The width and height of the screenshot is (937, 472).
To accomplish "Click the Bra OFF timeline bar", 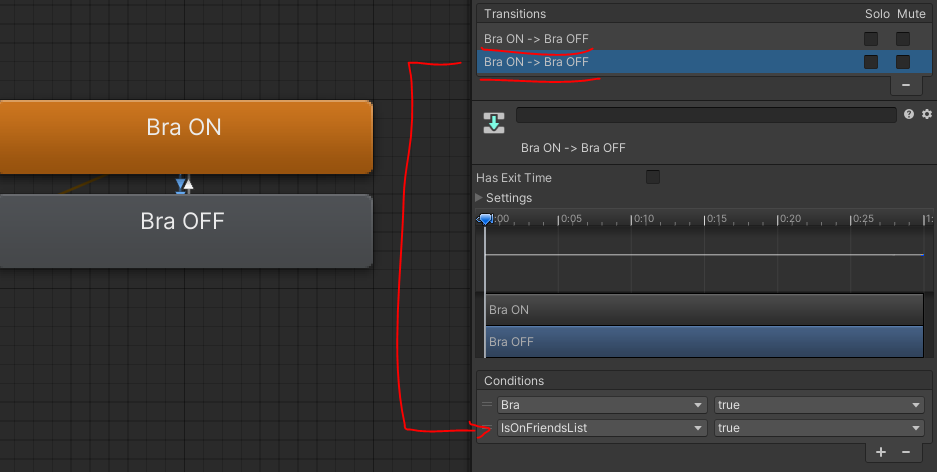I will point(705,342).
